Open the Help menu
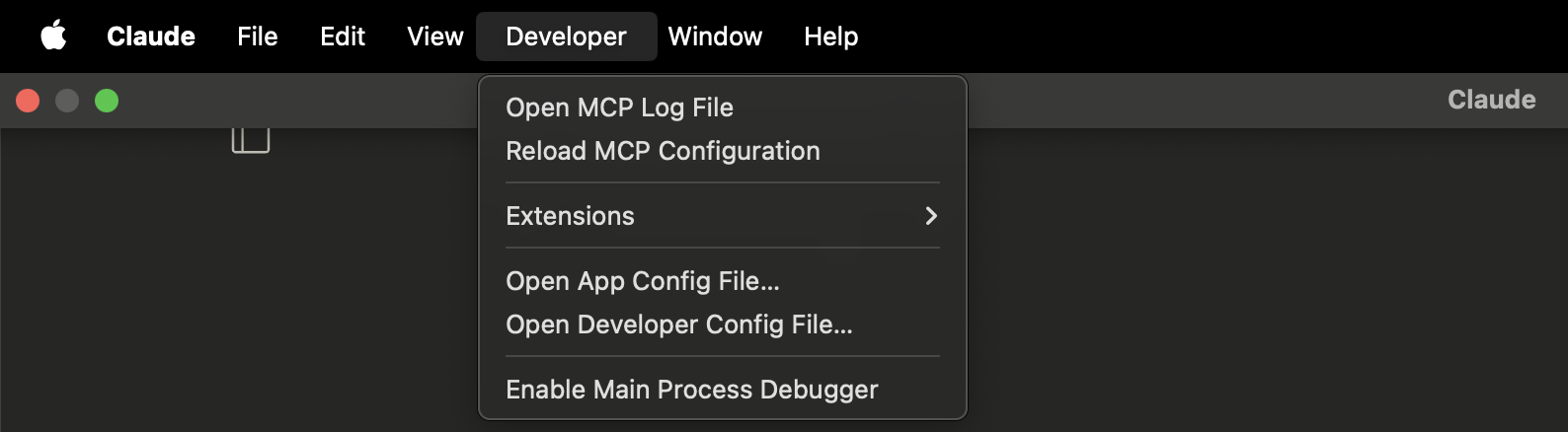This screenshot has width=1568, height=432. [831, 36]
